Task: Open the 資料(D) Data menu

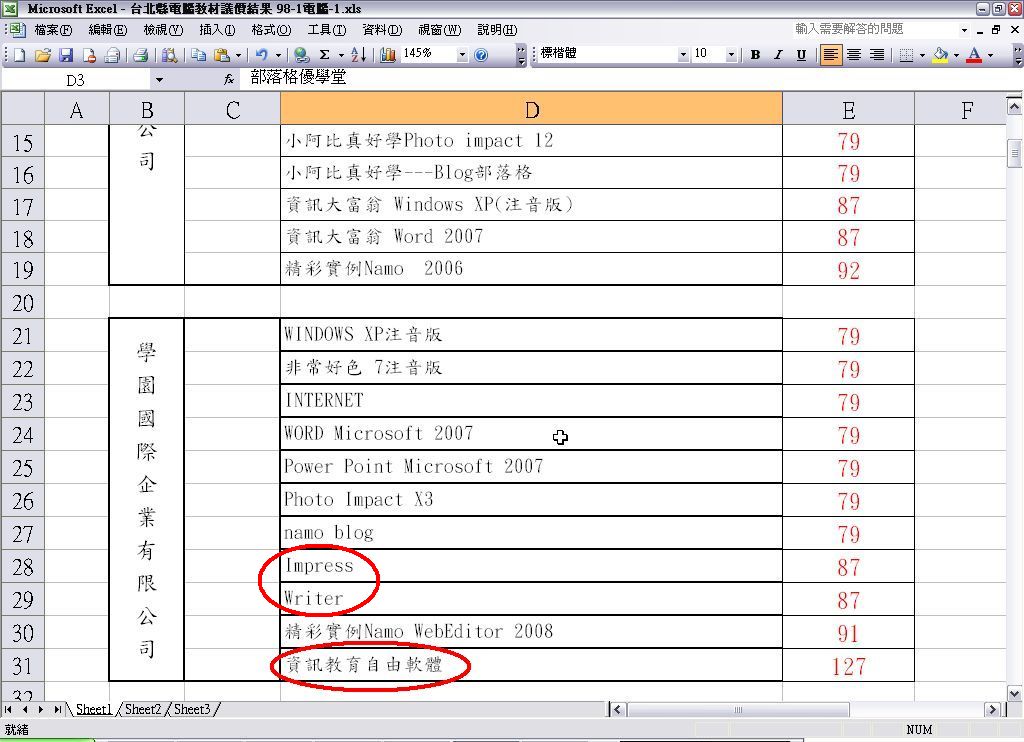Action: (x=383, y=30)
